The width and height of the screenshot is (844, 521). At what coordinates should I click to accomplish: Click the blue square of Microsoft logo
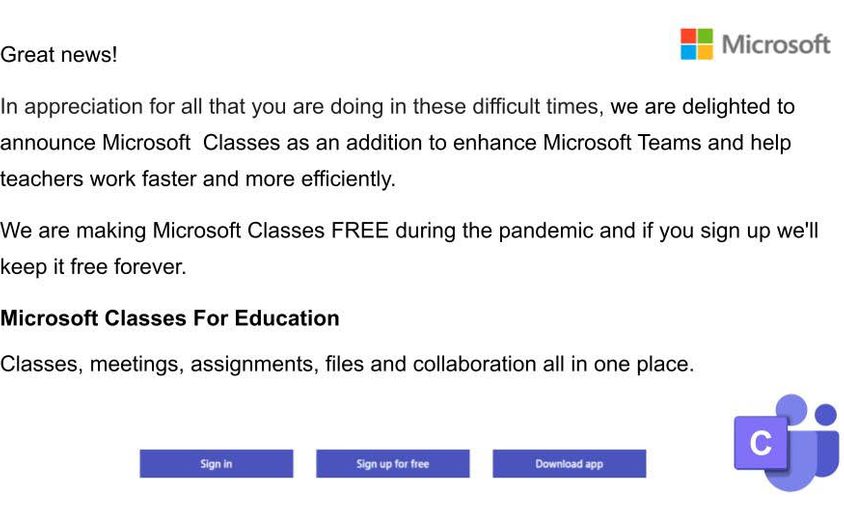(689, 52)
